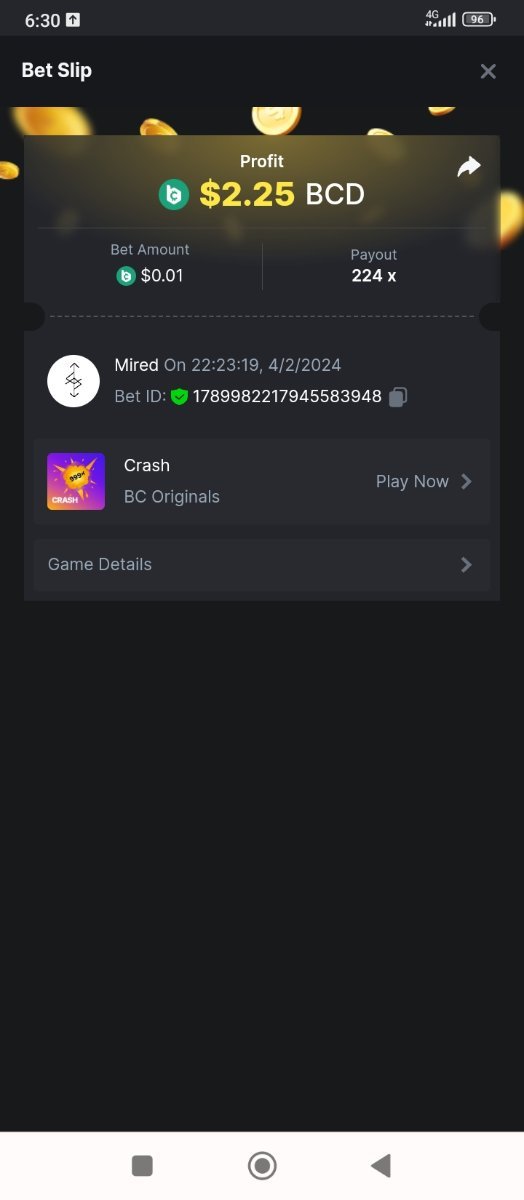Tap the share arrow icon
The height and width of the screenshot is (1200, 524).
coord(469,167)
